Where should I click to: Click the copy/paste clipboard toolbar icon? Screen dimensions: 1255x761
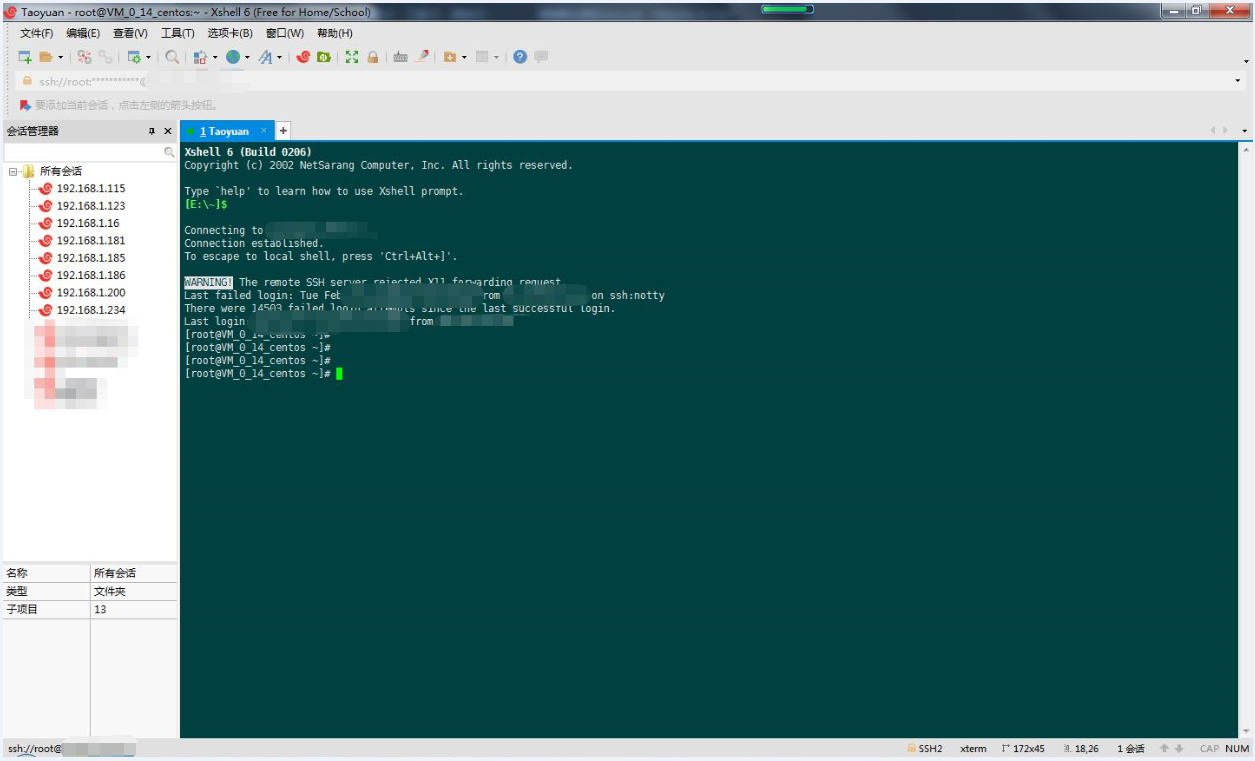200,57
